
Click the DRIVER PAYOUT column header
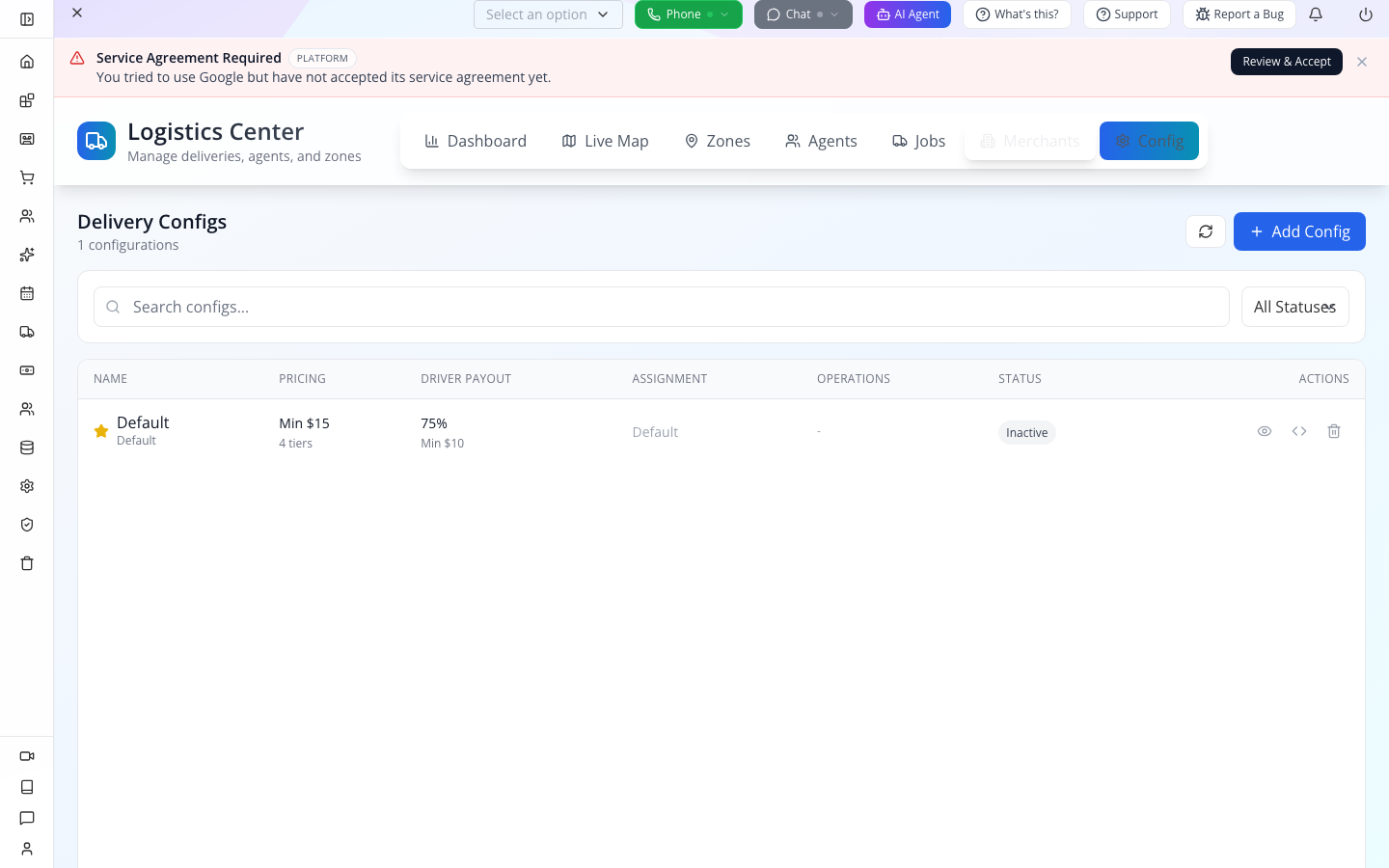466,379
